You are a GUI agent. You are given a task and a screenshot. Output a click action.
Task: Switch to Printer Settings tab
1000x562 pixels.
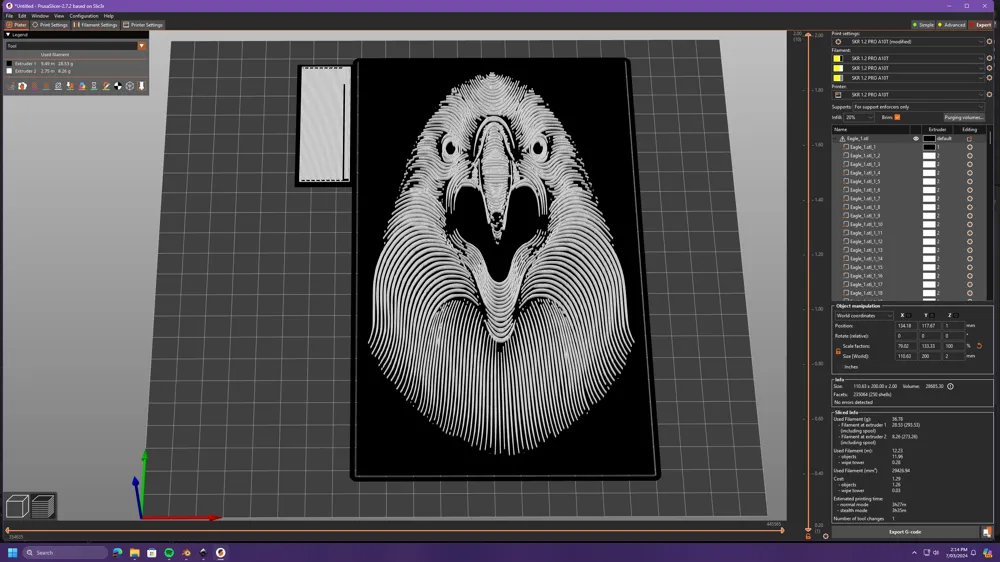point(143,25)
